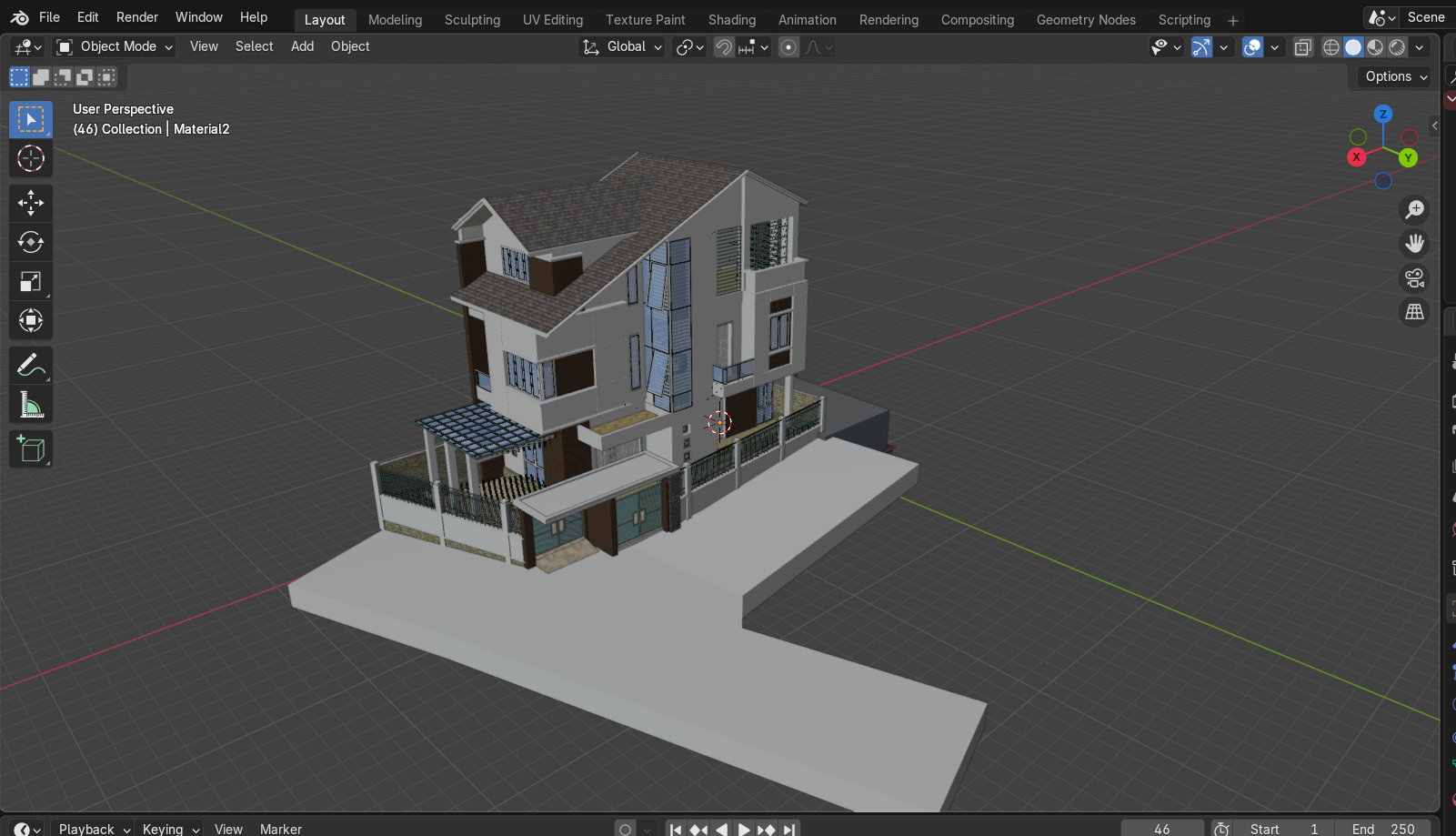1456x836 pixels.
Task: Choose the Measure tool
Action: pyautogui.click(x=31, y=404)
